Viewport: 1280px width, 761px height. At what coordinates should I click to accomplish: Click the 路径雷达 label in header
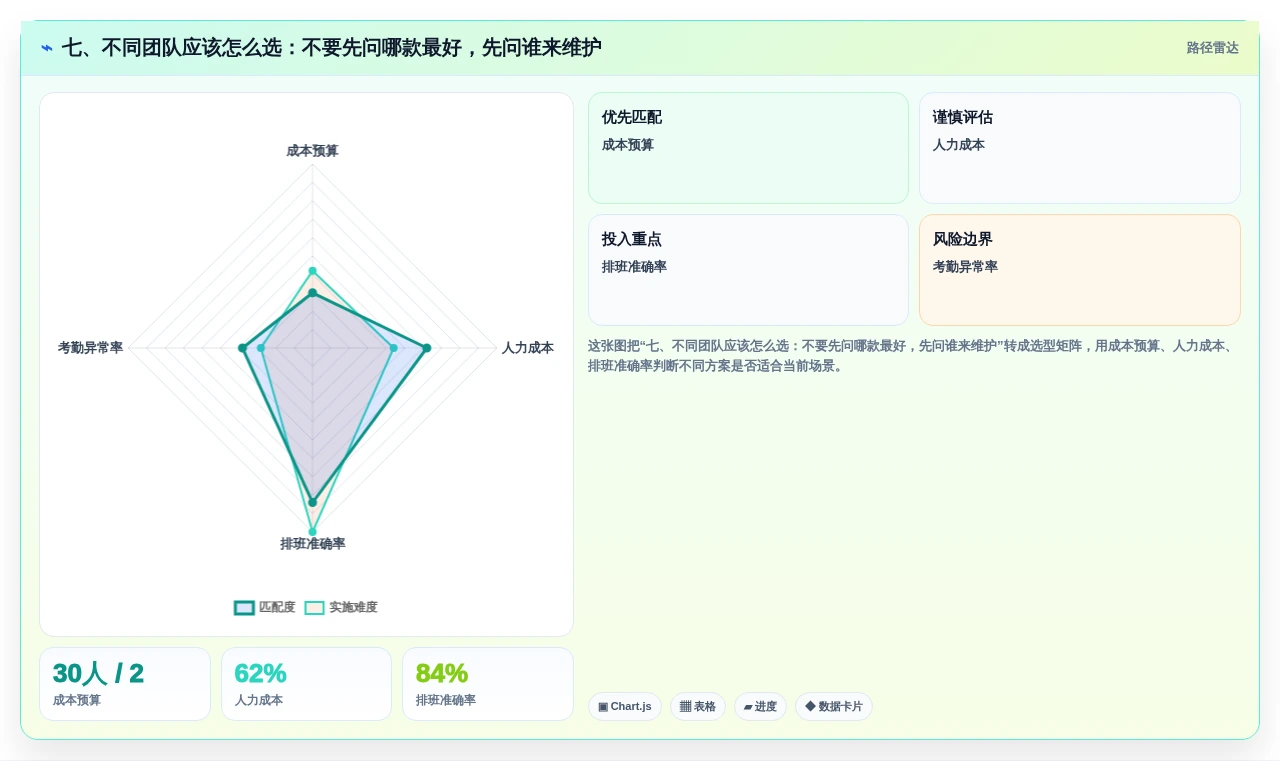1212,48
